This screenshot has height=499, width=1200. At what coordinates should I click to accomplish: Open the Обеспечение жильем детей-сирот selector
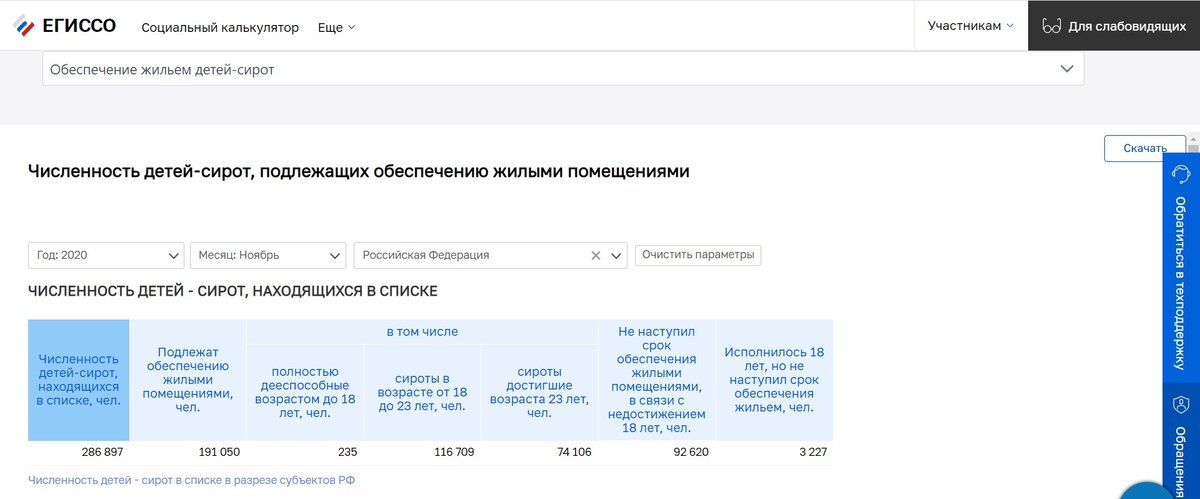(563, 69)
